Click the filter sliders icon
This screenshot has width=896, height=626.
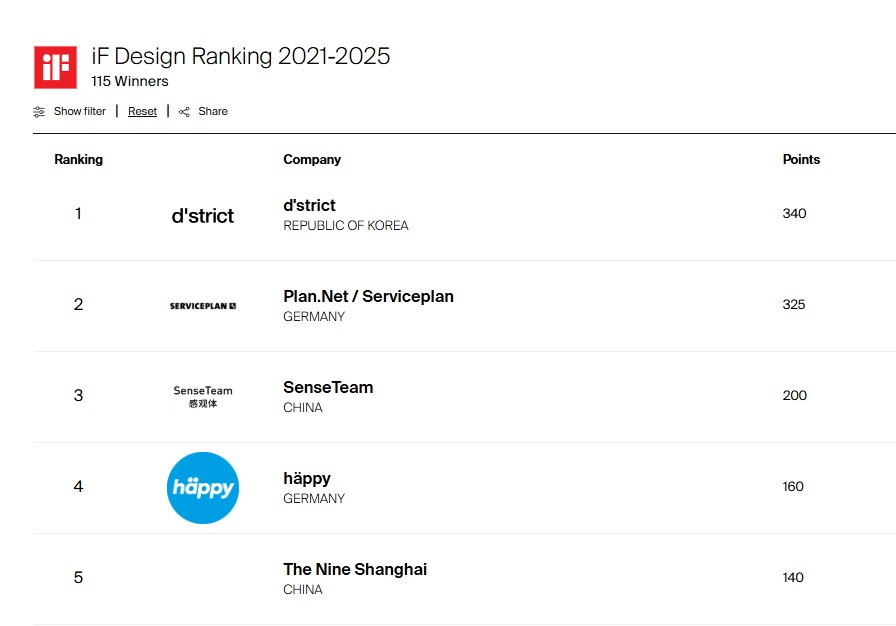click(x=39, y=112)
